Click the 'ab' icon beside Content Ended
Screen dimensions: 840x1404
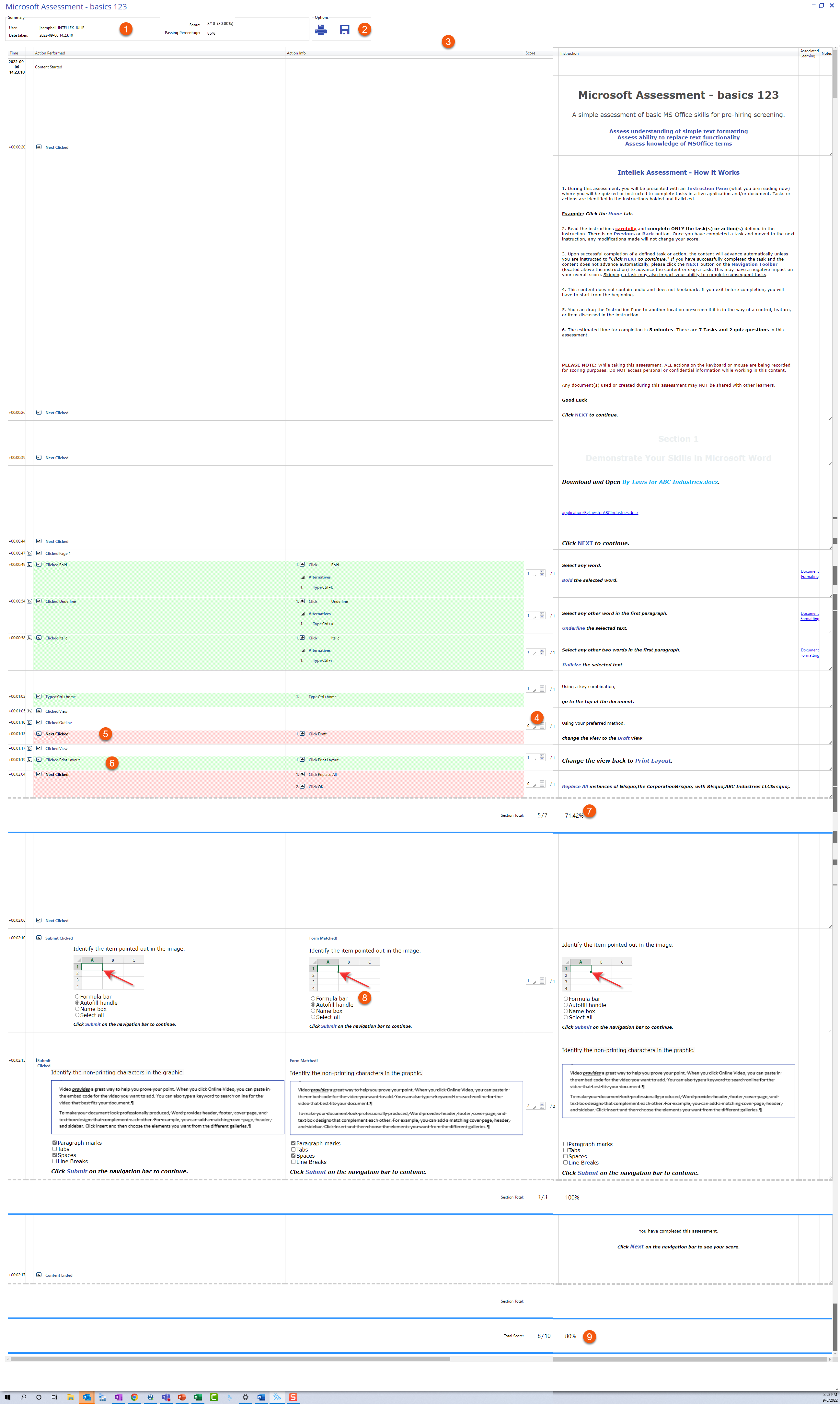39,1275
